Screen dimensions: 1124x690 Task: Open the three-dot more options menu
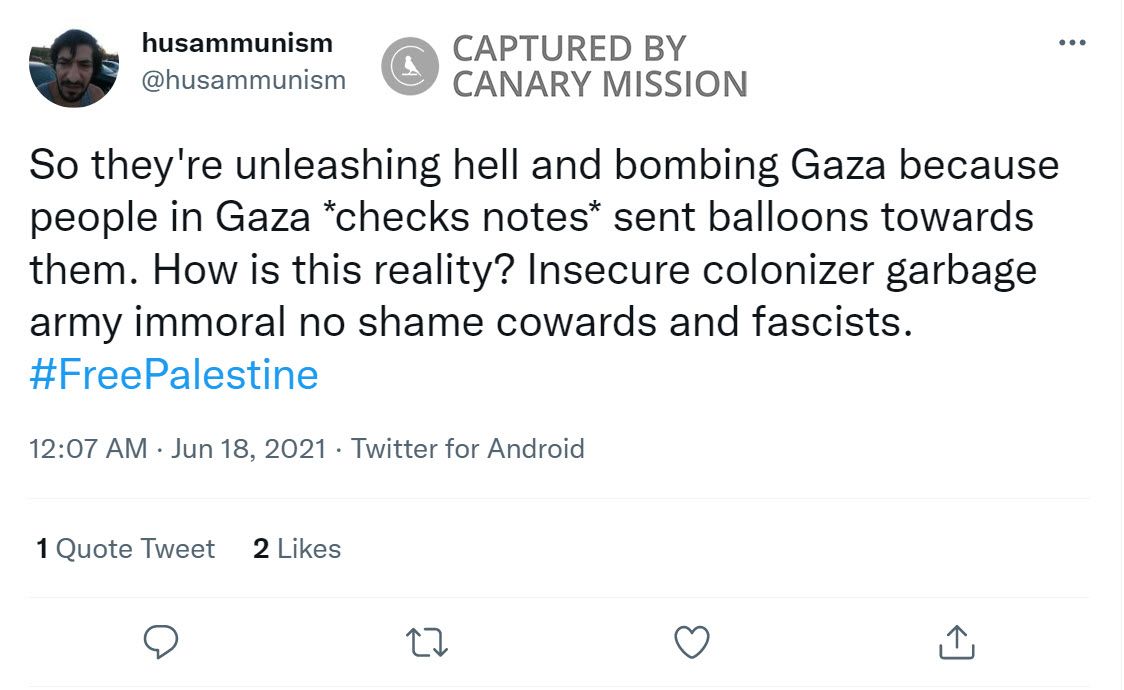coord(1071,43)
